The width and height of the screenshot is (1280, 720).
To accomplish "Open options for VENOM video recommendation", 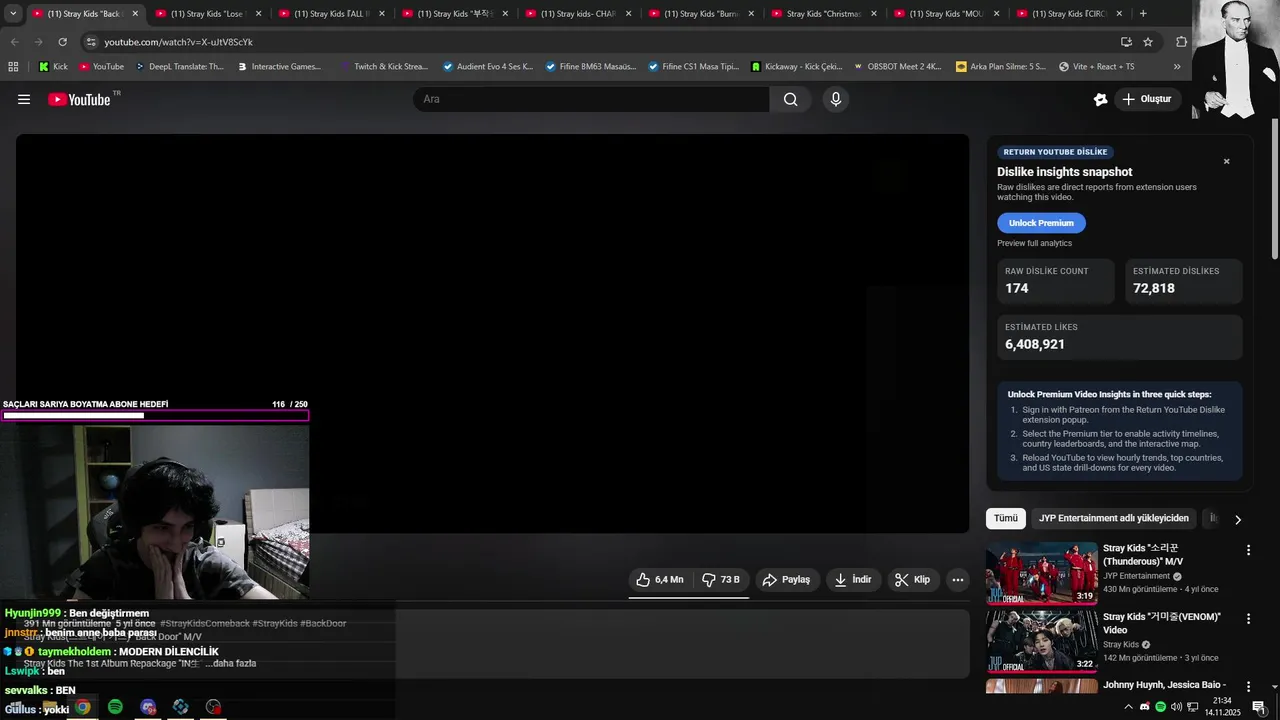I will pyautogui.click(x=1248, y=619).
